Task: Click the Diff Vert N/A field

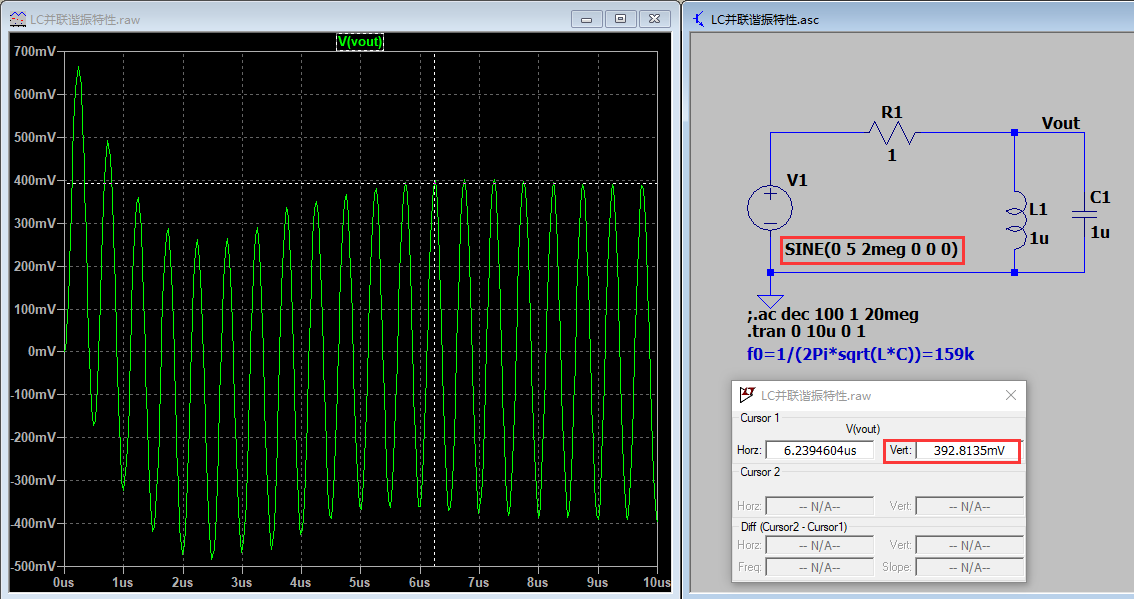Action: coord(969,545)
